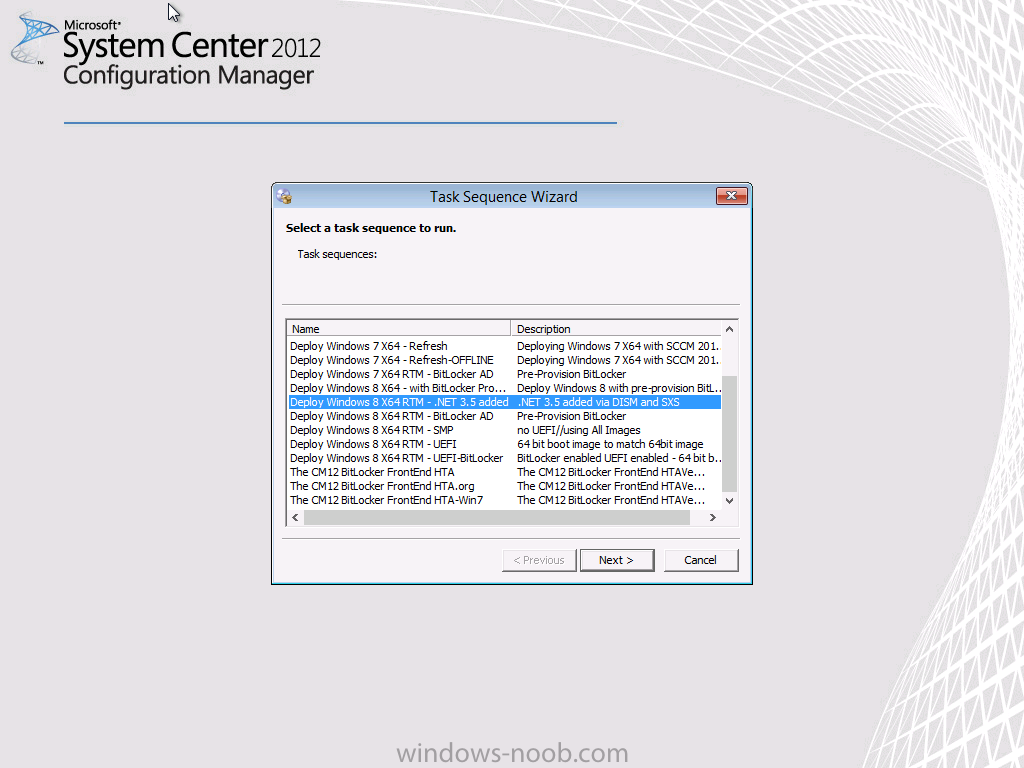Click the Task Sequence Wizard title icon
Image resolution: width=1024 pixels, height=768 pixels.
284,196
